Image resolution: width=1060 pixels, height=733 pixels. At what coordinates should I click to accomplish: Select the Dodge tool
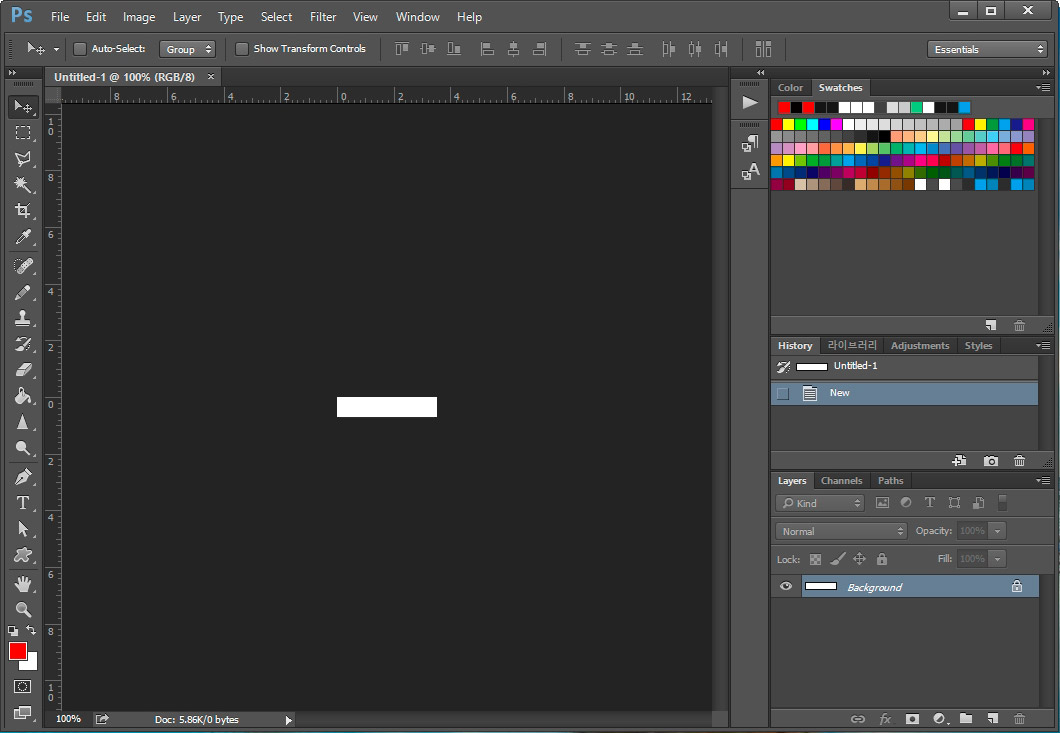pos(23,448)
